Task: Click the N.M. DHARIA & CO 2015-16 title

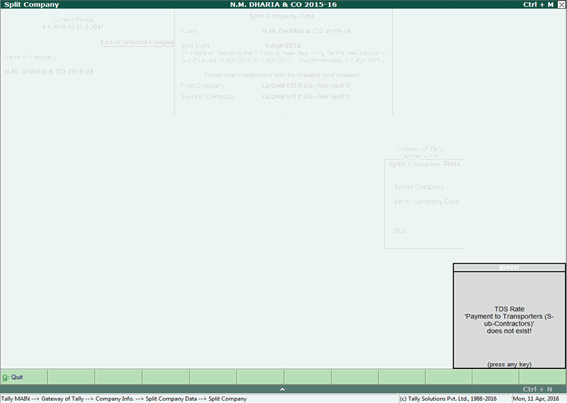Action: [284, 4]
